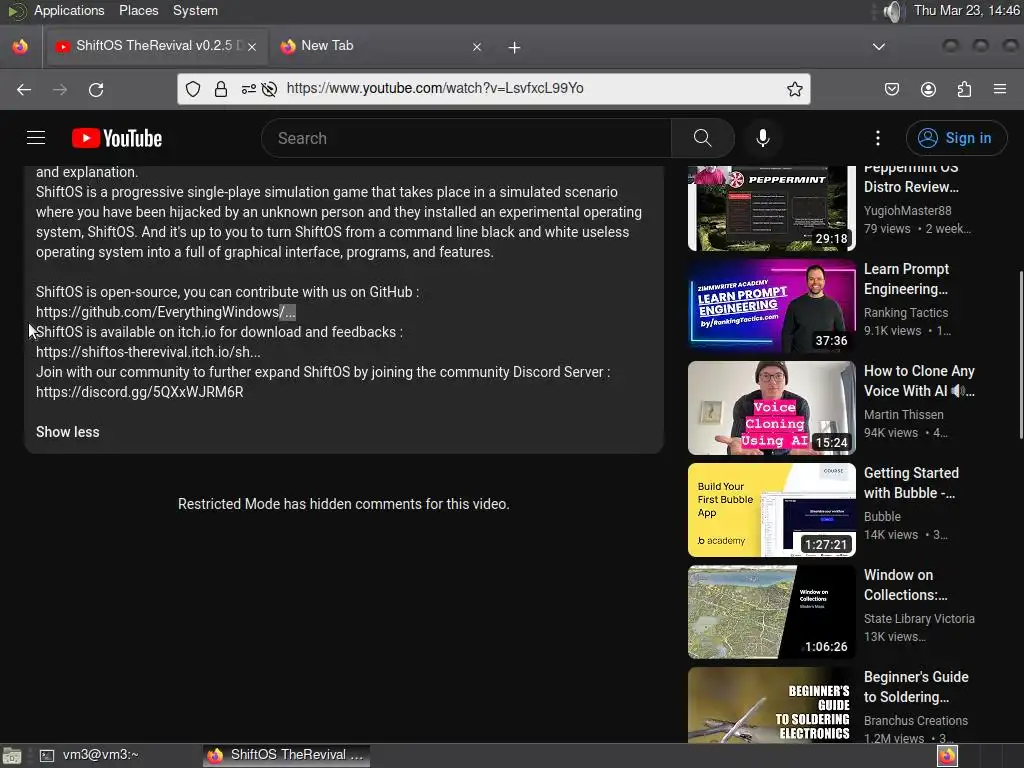Click the 'Getting Started with Bubble' title

pyautogui.click(x=911, y=483)
